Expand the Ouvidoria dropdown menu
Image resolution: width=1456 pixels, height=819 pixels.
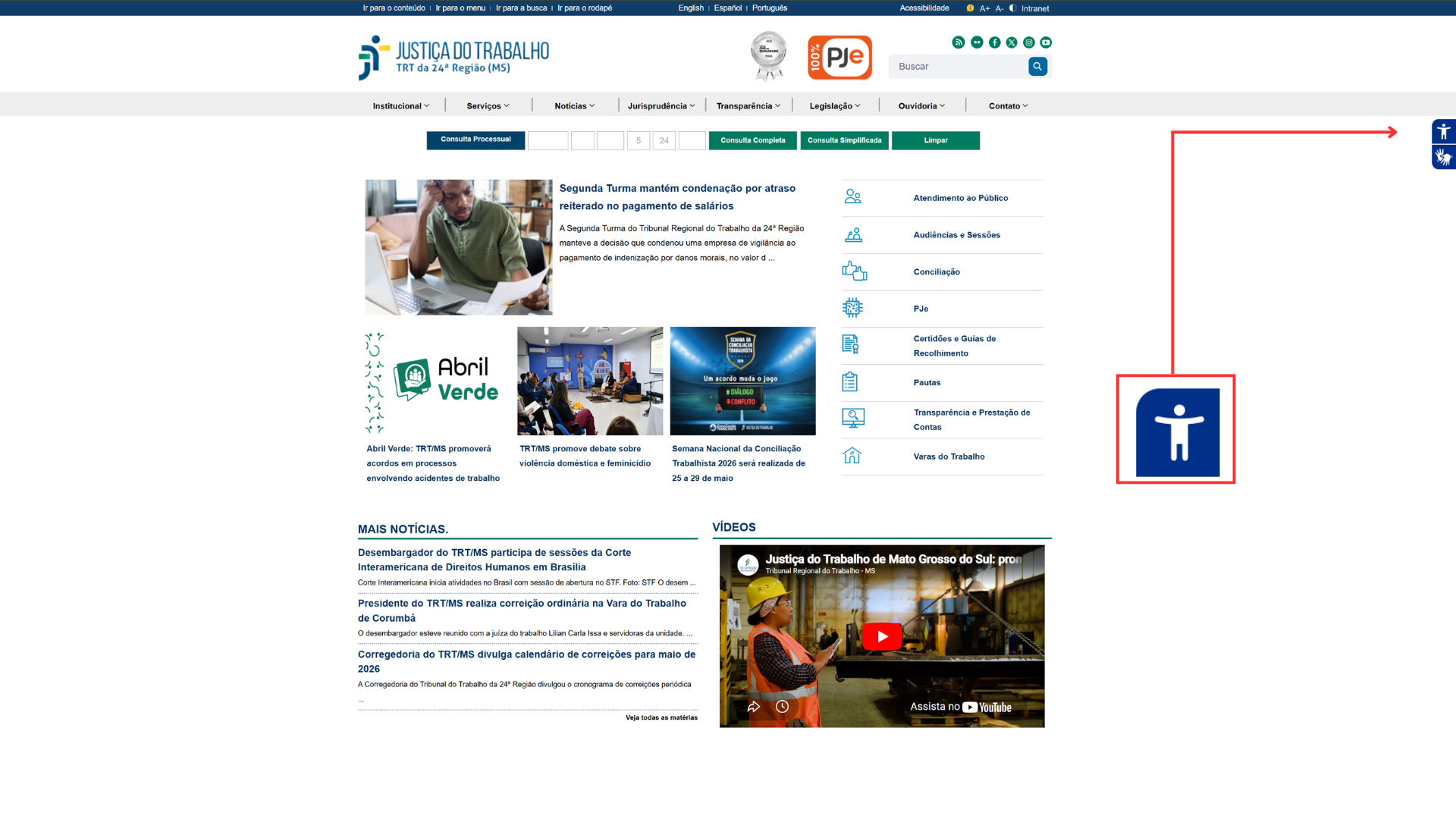point(921,106)
